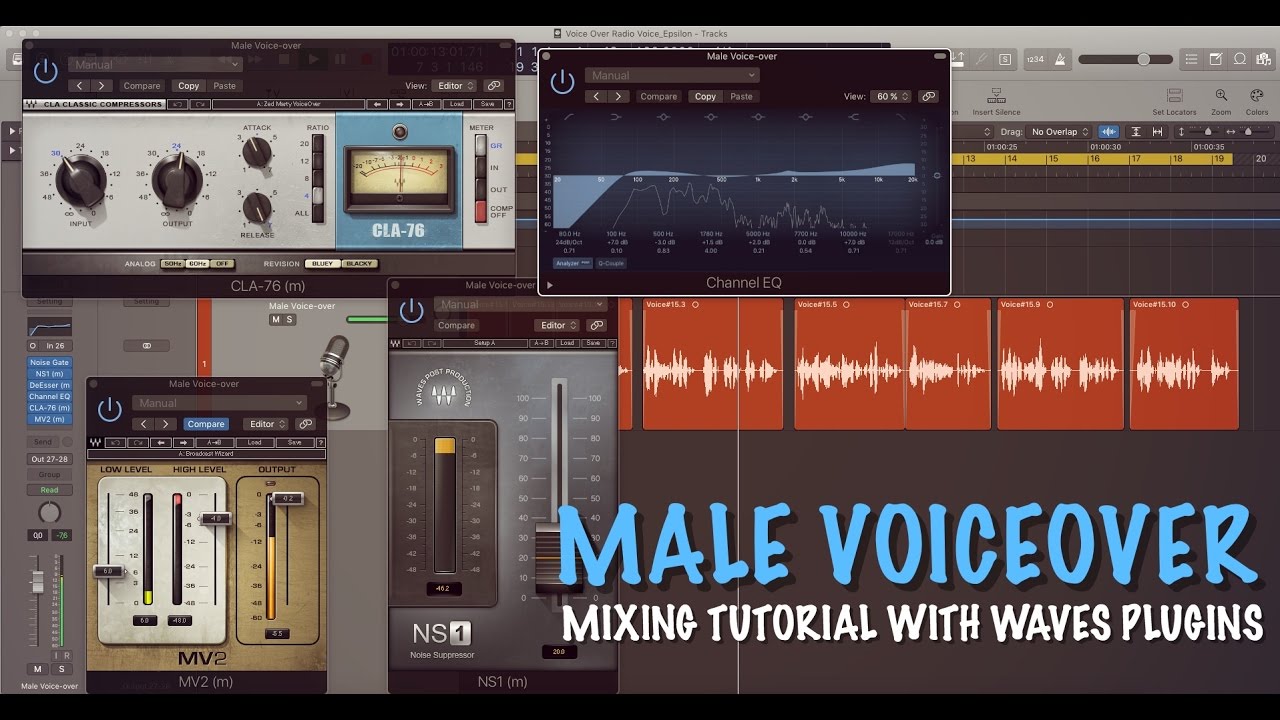Open the Channel EQ Manual preset dropdown

[672, 75]
